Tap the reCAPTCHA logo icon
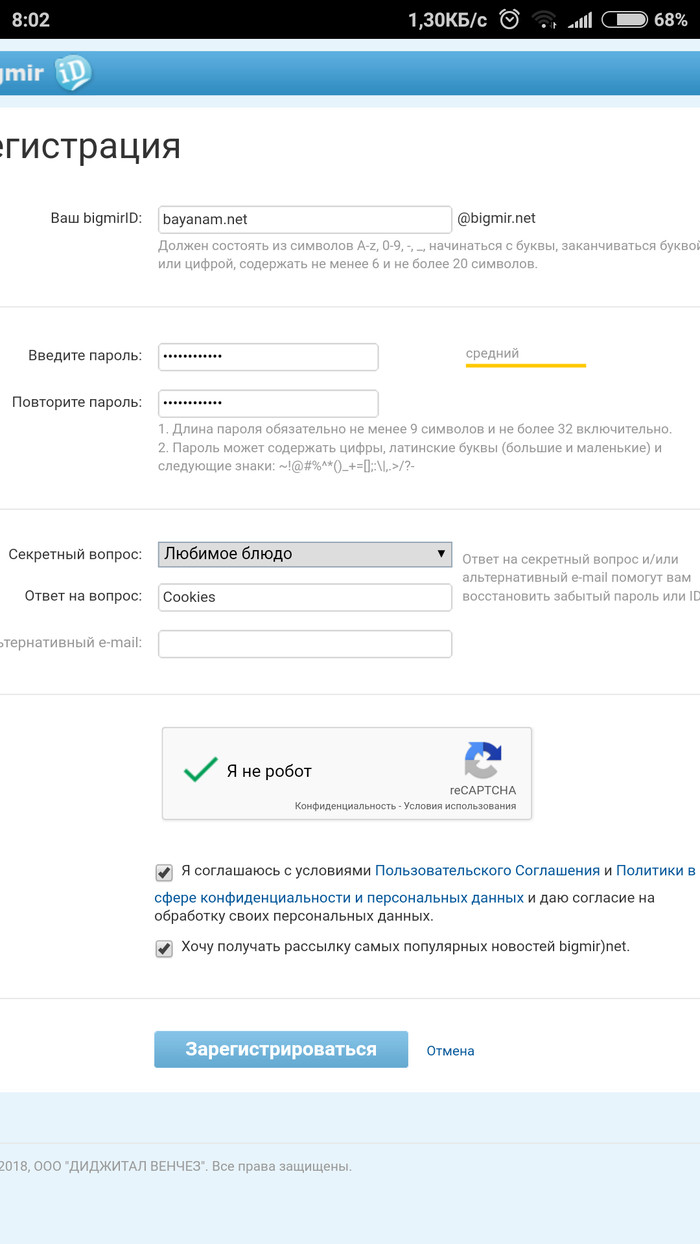Screen dimensions: 700x1244 tap(483, 759)
